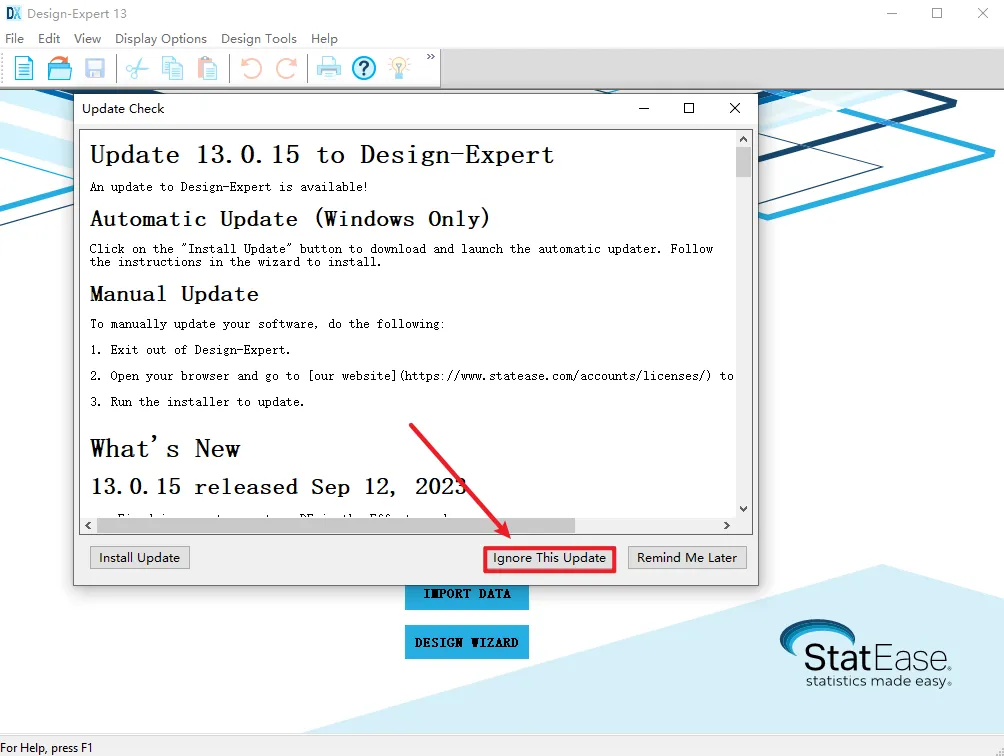The width and height of the screenshot is (1004, 756).
Task: Click the 'For Help, press F1' status text
Action: point(46,748)
